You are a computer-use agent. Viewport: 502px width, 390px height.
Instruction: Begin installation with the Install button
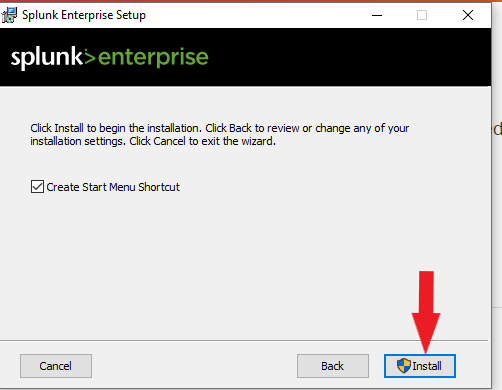coord(420,366)
